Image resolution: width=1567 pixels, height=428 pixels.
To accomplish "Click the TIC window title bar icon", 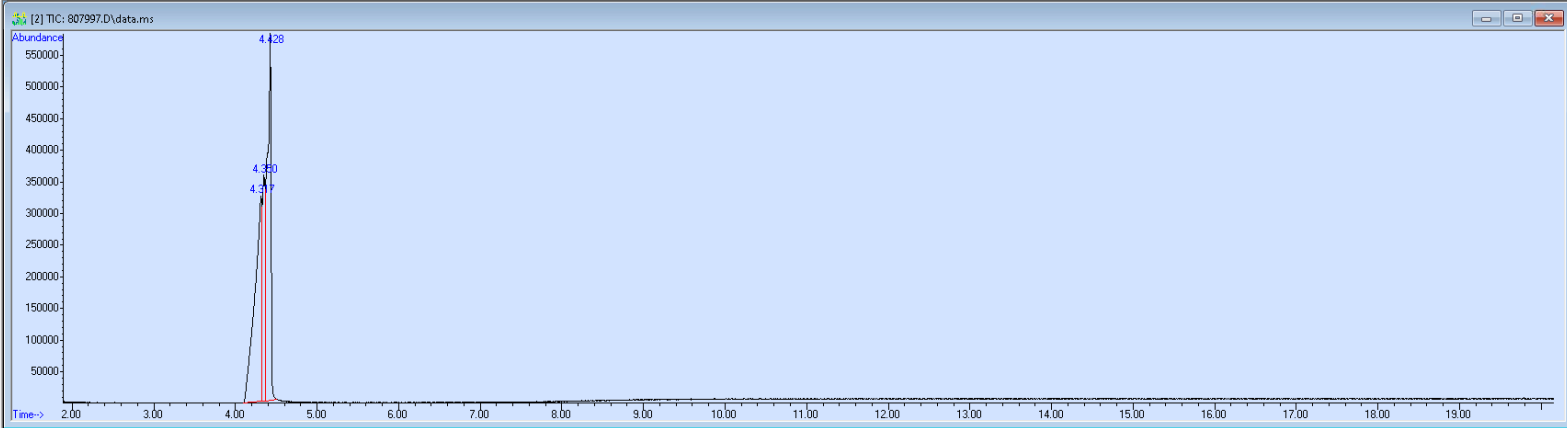I will (x=18, y=18).
